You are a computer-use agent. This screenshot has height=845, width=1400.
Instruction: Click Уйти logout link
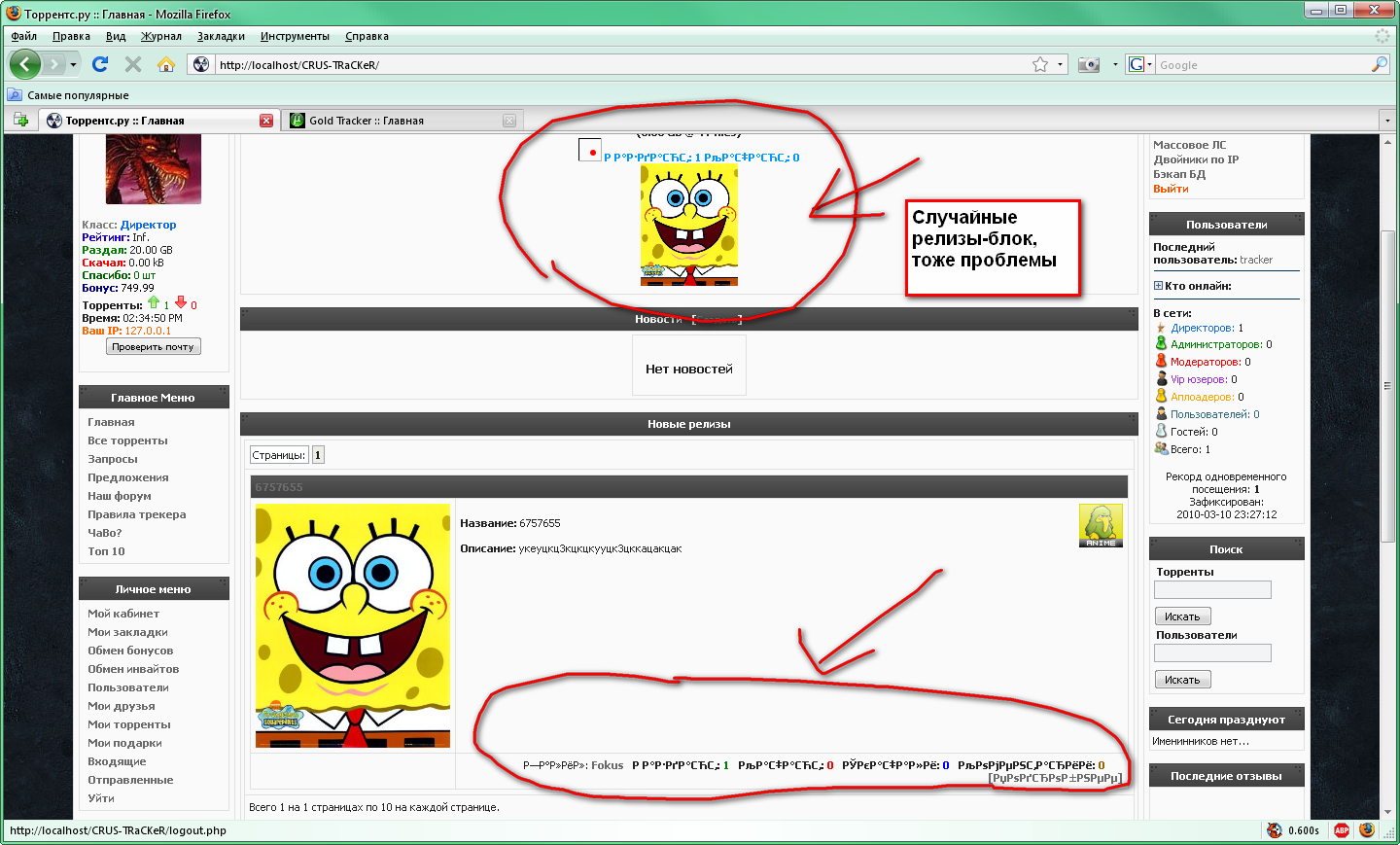pyautogui.click(x=101, y=798)
